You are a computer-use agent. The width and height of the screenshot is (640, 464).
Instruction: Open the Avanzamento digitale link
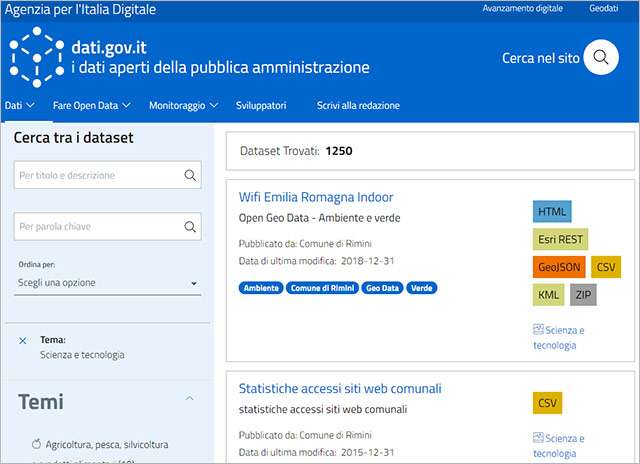tap(522, 8)
